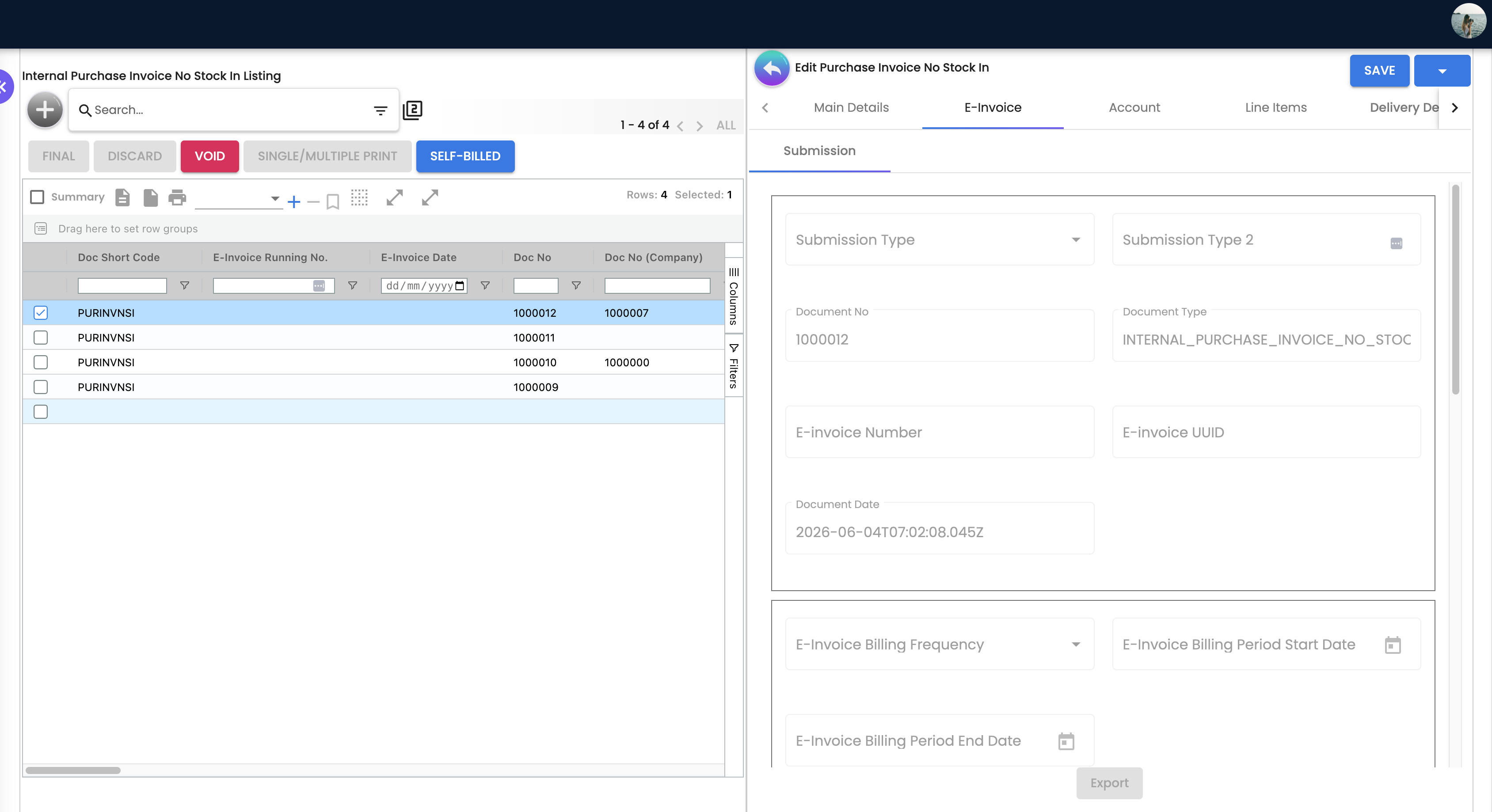Click the back arrow in Edit panel
This screenshot has width=1492, height=812.
click(x=772, y=68)
